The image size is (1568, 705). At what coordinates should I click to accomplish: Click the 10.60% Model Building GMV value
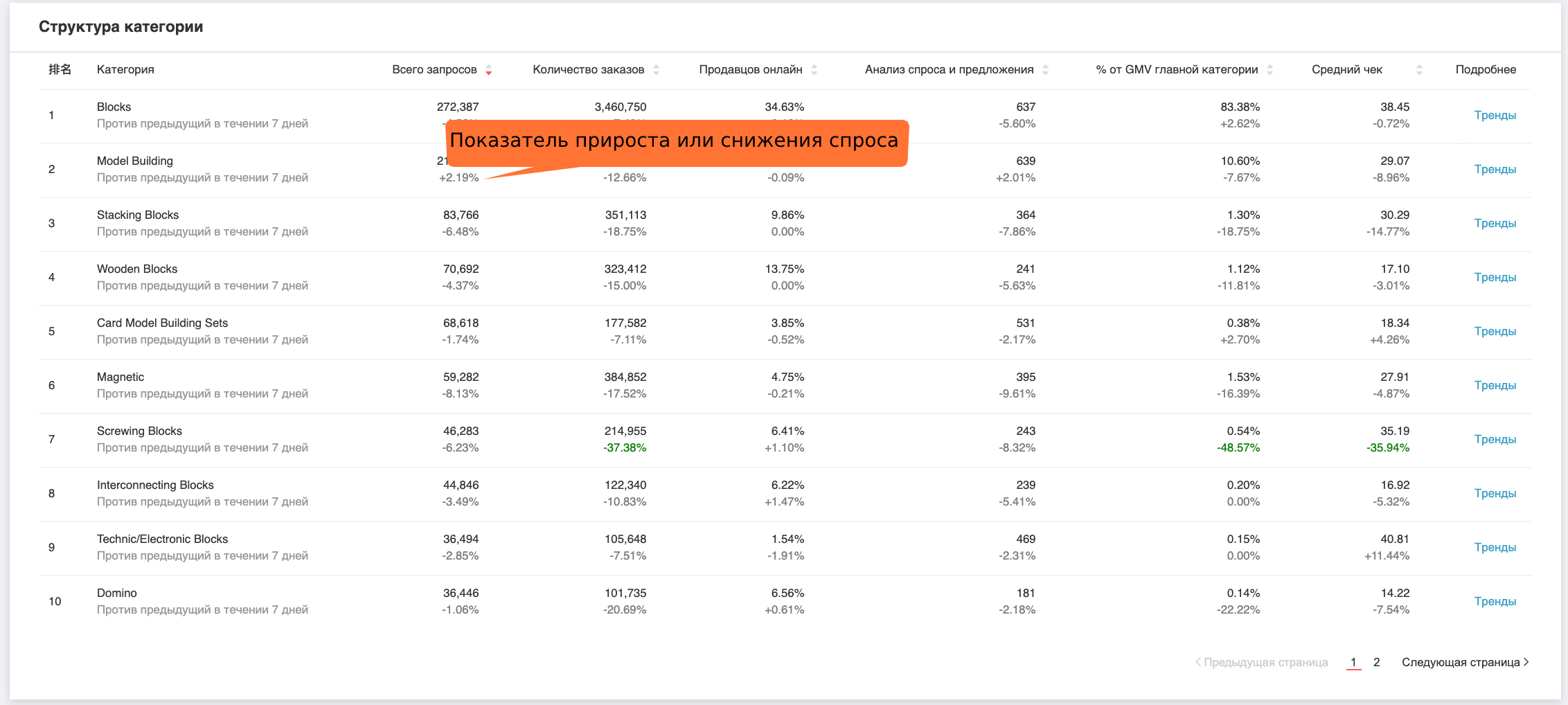pos(1240,161)
